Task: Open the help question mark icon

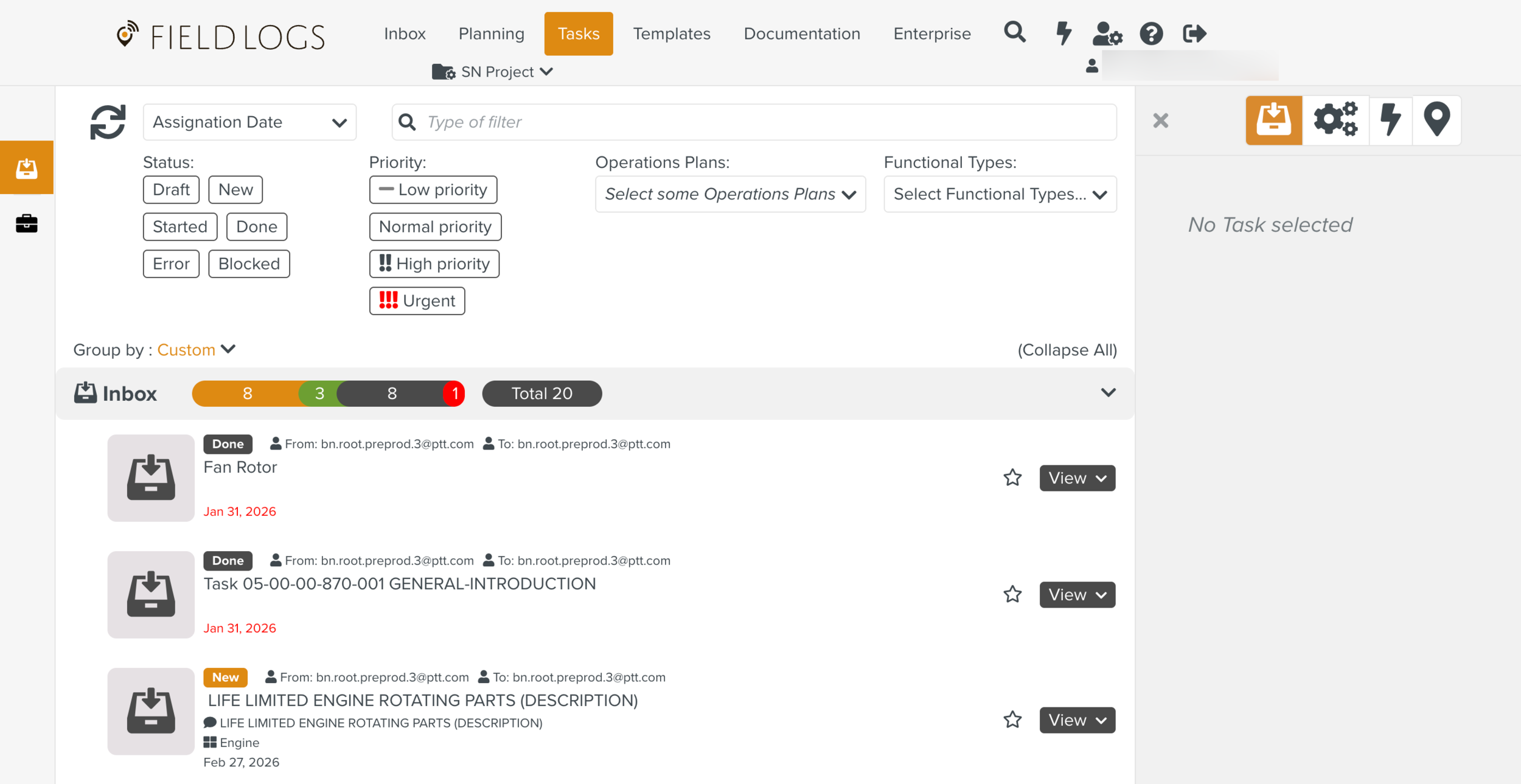Action: tap(1151, 33)
